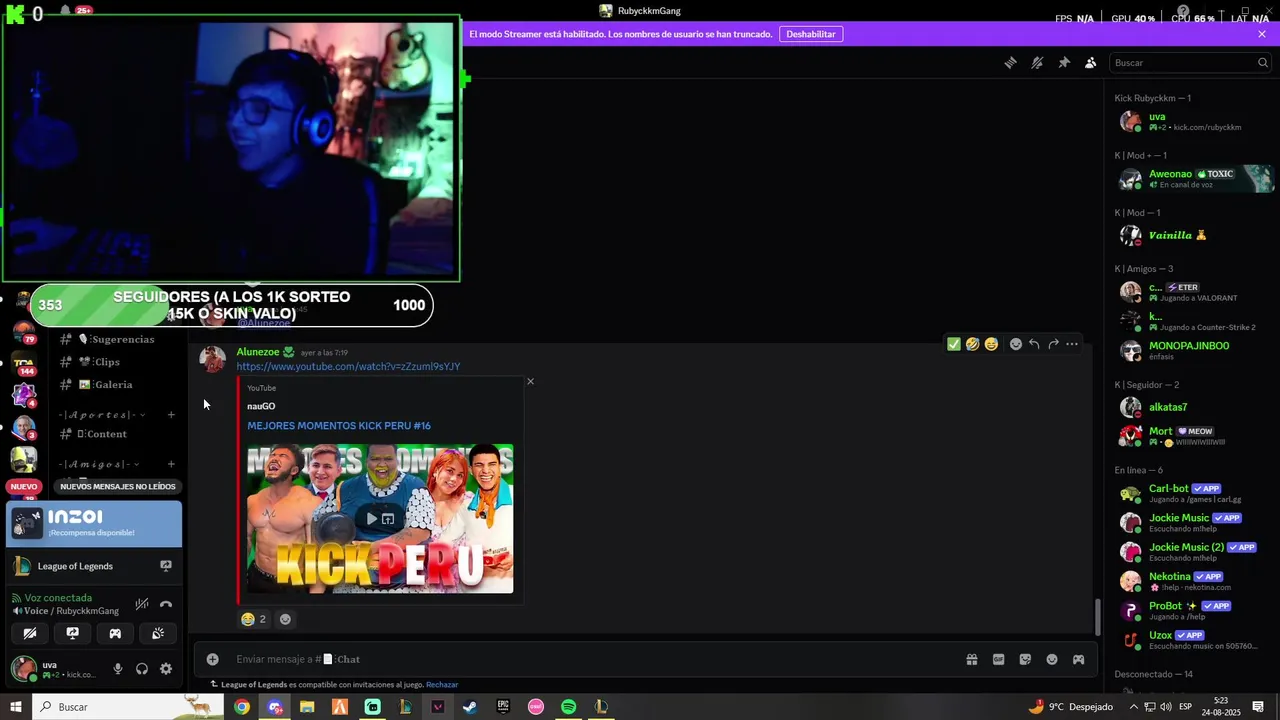
Task: Disable Streamer mode with Deshabilitar button
Action: [811, 34]
